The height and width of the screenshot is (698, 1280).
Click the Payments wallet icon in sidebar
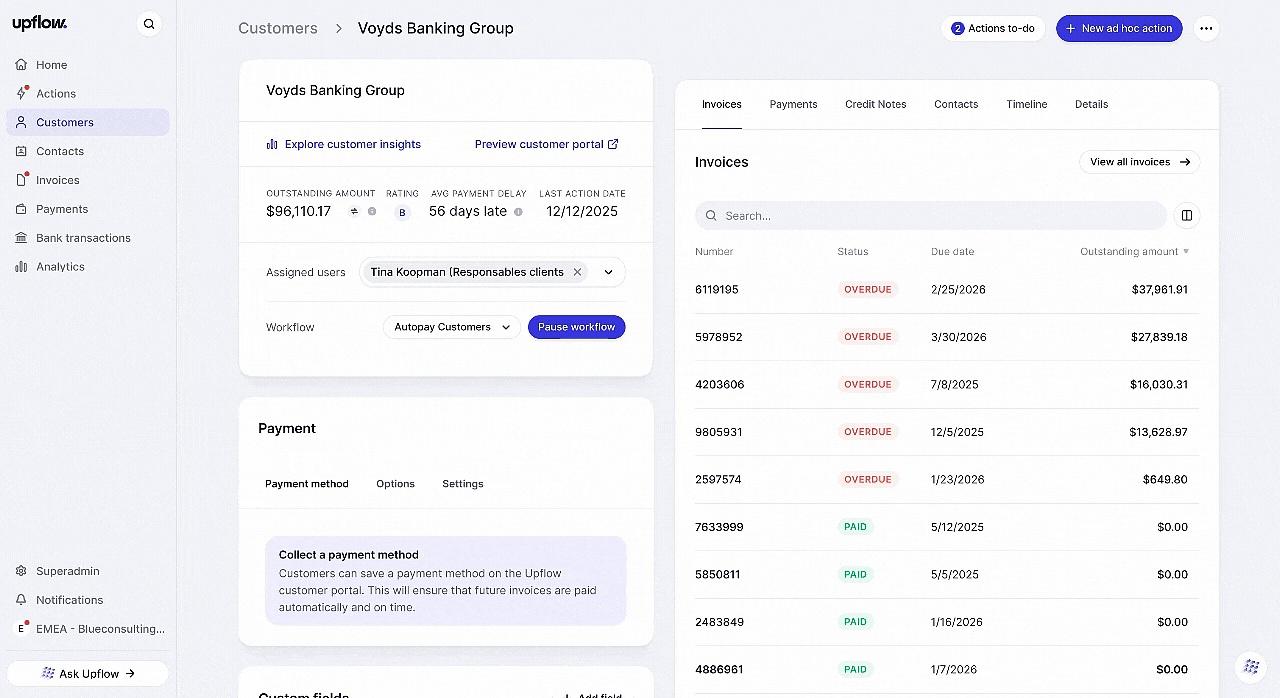click(21, 209)
